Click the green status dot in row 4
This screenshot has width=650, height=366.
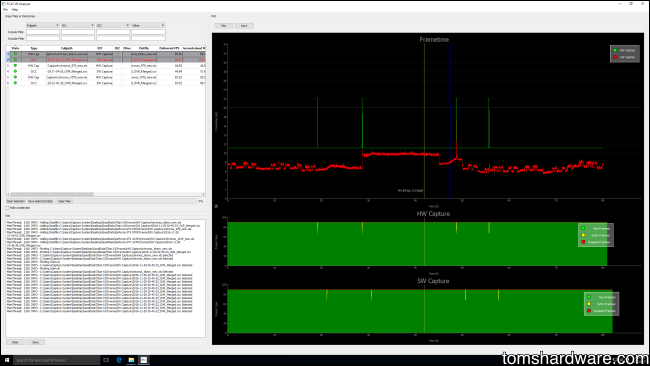15,71
